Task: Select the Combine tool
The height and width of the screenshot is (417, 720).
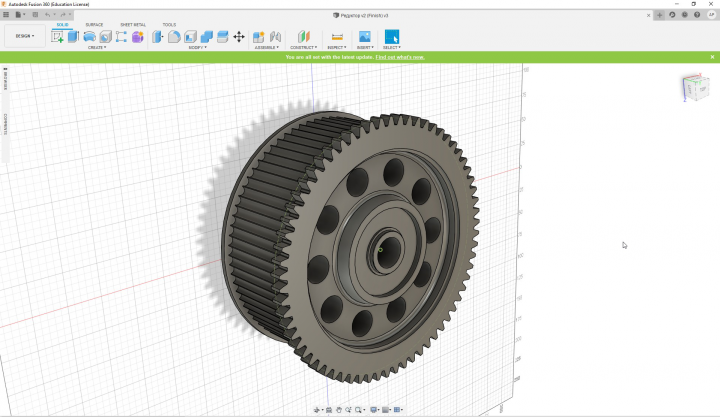Action: tap(207, 37)
